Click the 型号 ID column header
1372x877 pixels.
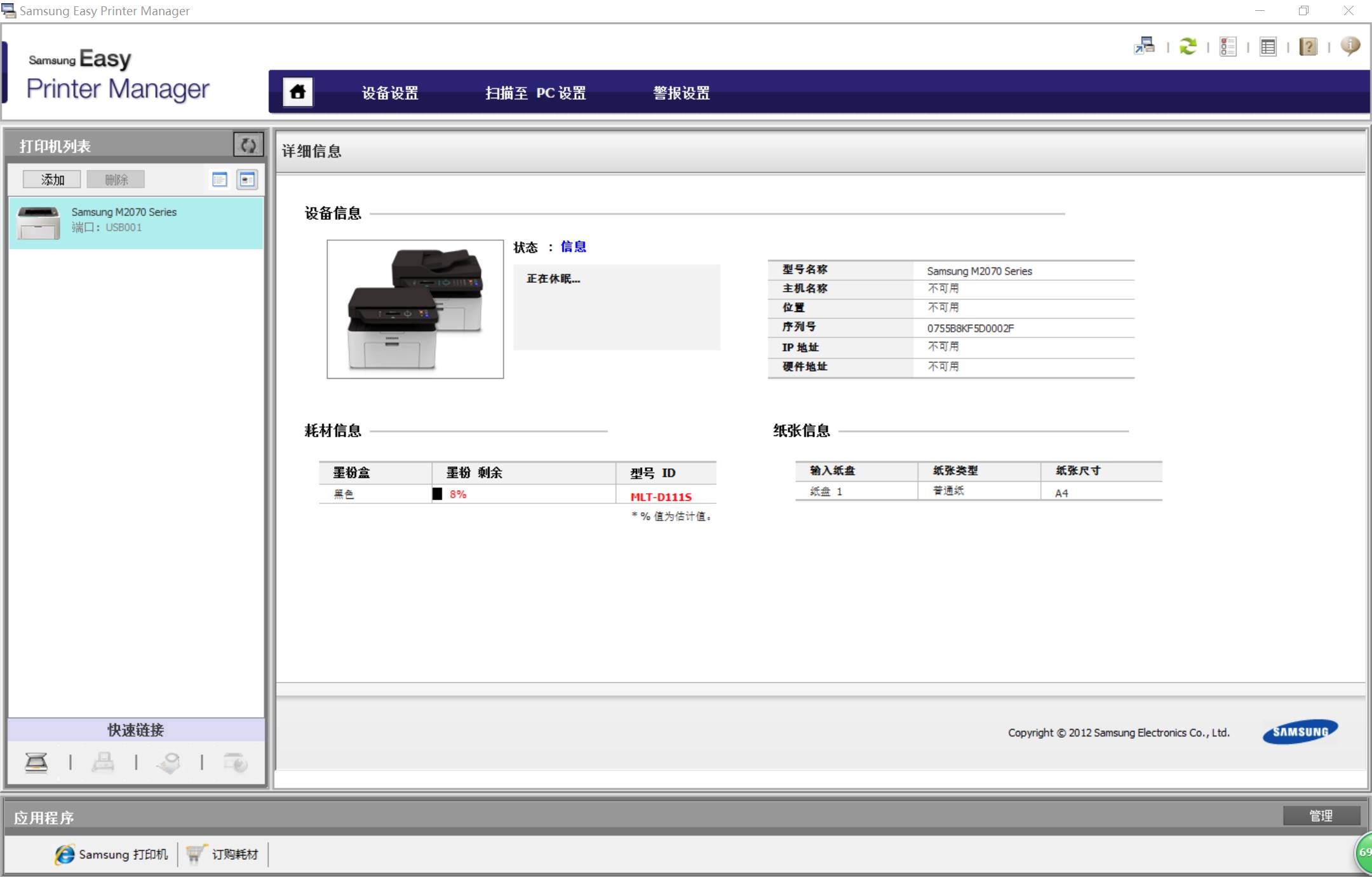pyautogui.click(x=653, y=473)
